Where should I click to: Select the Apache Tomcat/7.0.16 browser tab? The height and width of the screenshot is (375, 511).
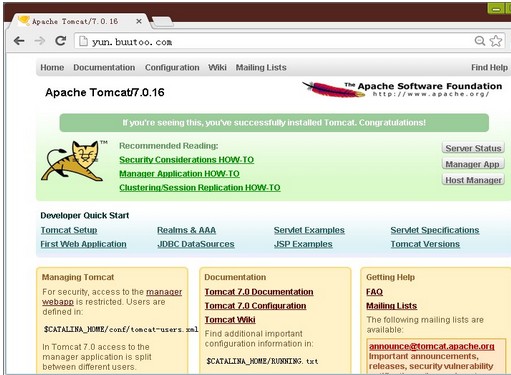pyautogui.click(x=79, y=21)
